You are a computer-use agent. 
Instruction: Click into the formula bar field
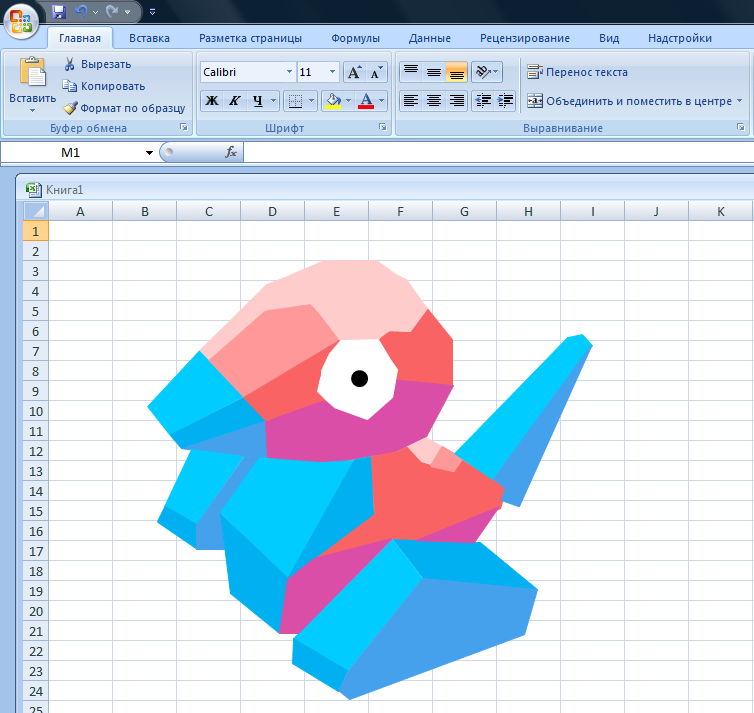tap(499, 152)
